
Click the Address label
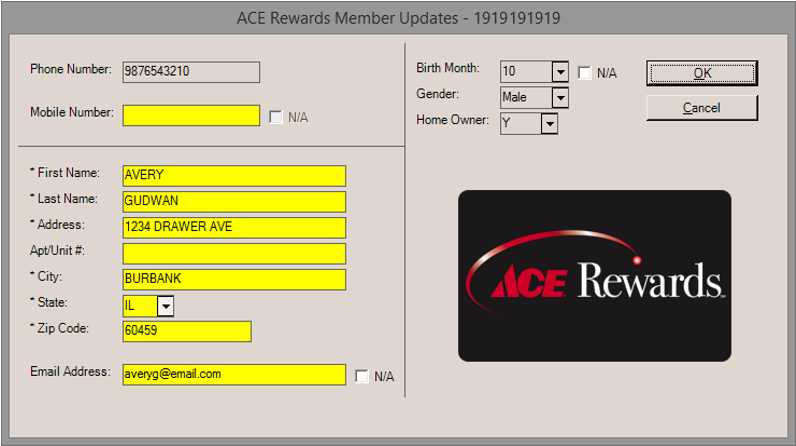pos(57,224)
